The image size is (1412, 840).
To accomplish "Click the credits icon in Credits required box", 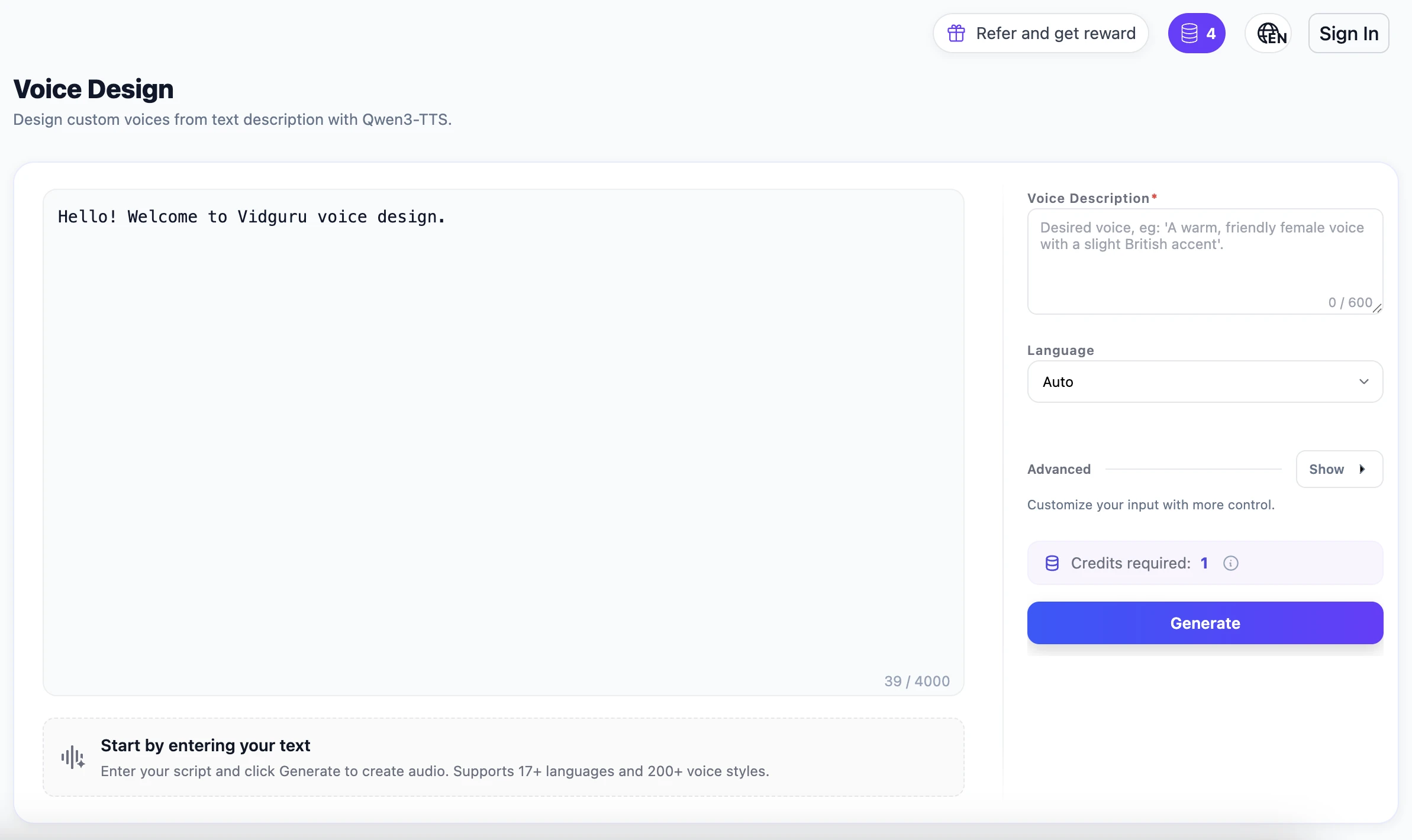I will click(1052, 563).
